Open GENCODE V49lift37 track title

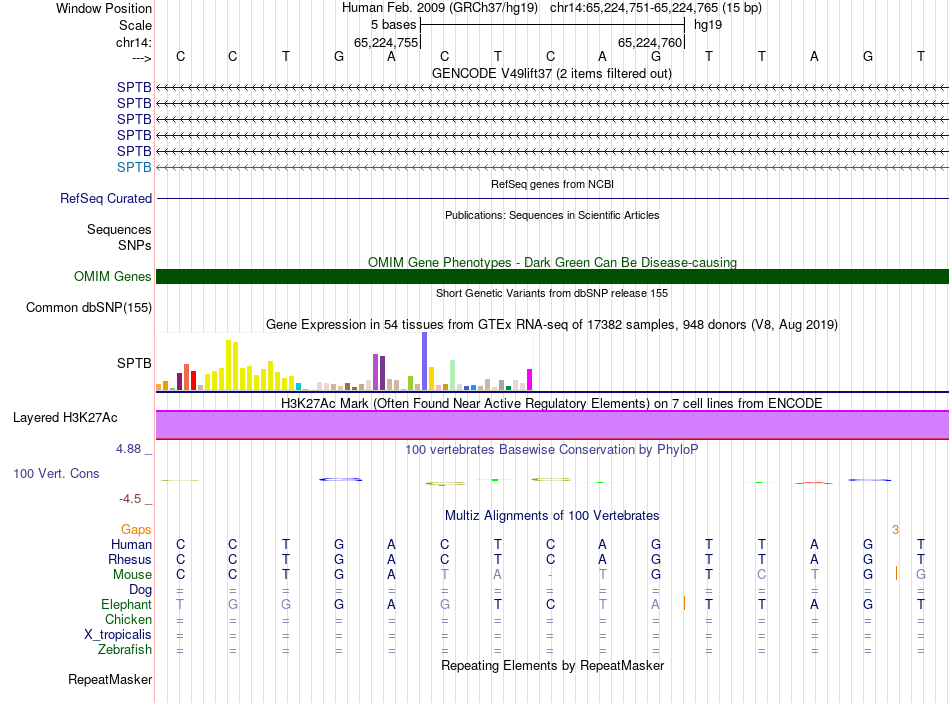[551, 73]
